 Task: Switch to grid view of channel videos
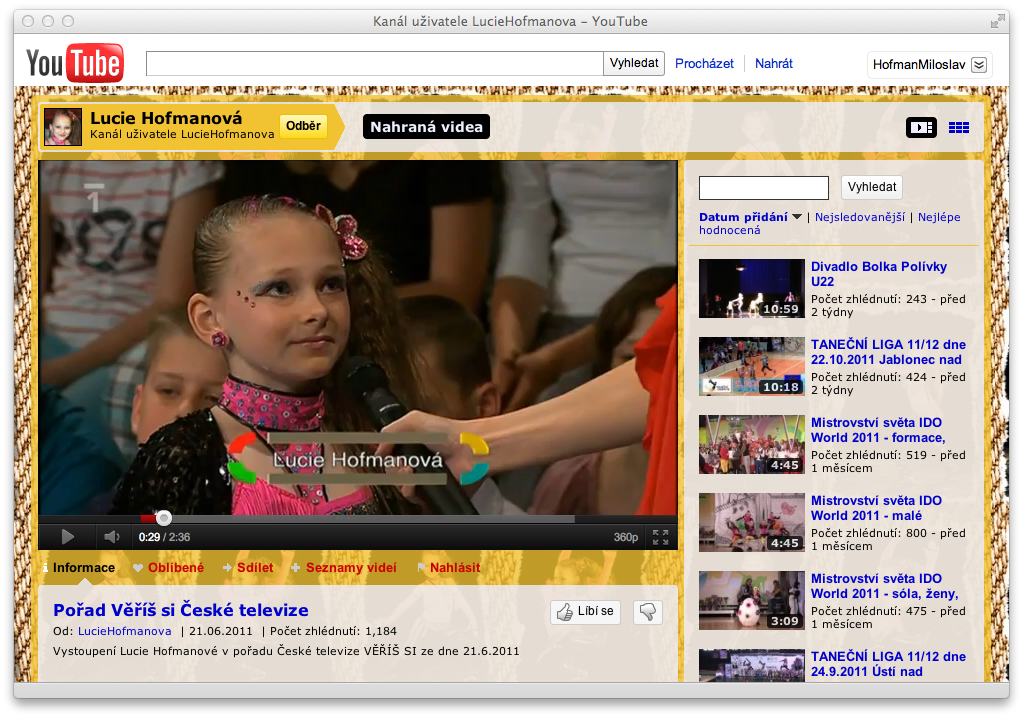(x=958, y=127)
